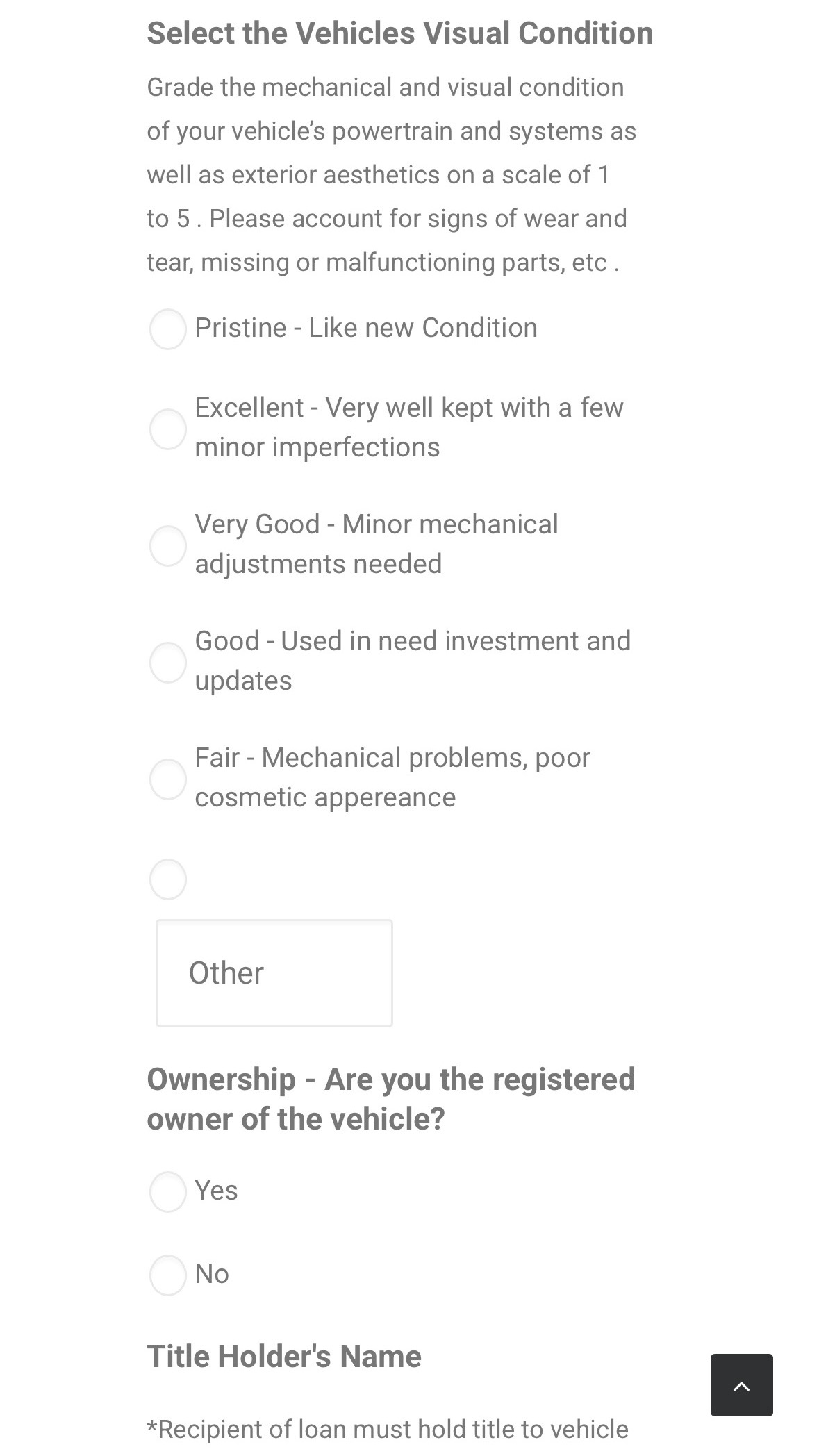
Task: Click the 'Pristine - Like new Condition' label text
Action: [365, 328]
